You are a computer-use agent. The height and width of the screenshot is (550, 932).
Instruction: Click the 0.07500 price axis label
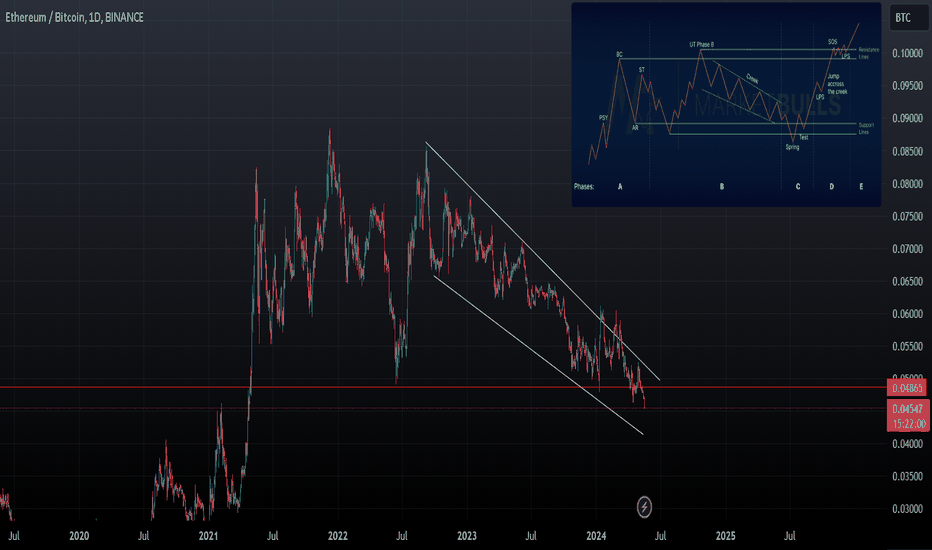(x=907, y=216)
